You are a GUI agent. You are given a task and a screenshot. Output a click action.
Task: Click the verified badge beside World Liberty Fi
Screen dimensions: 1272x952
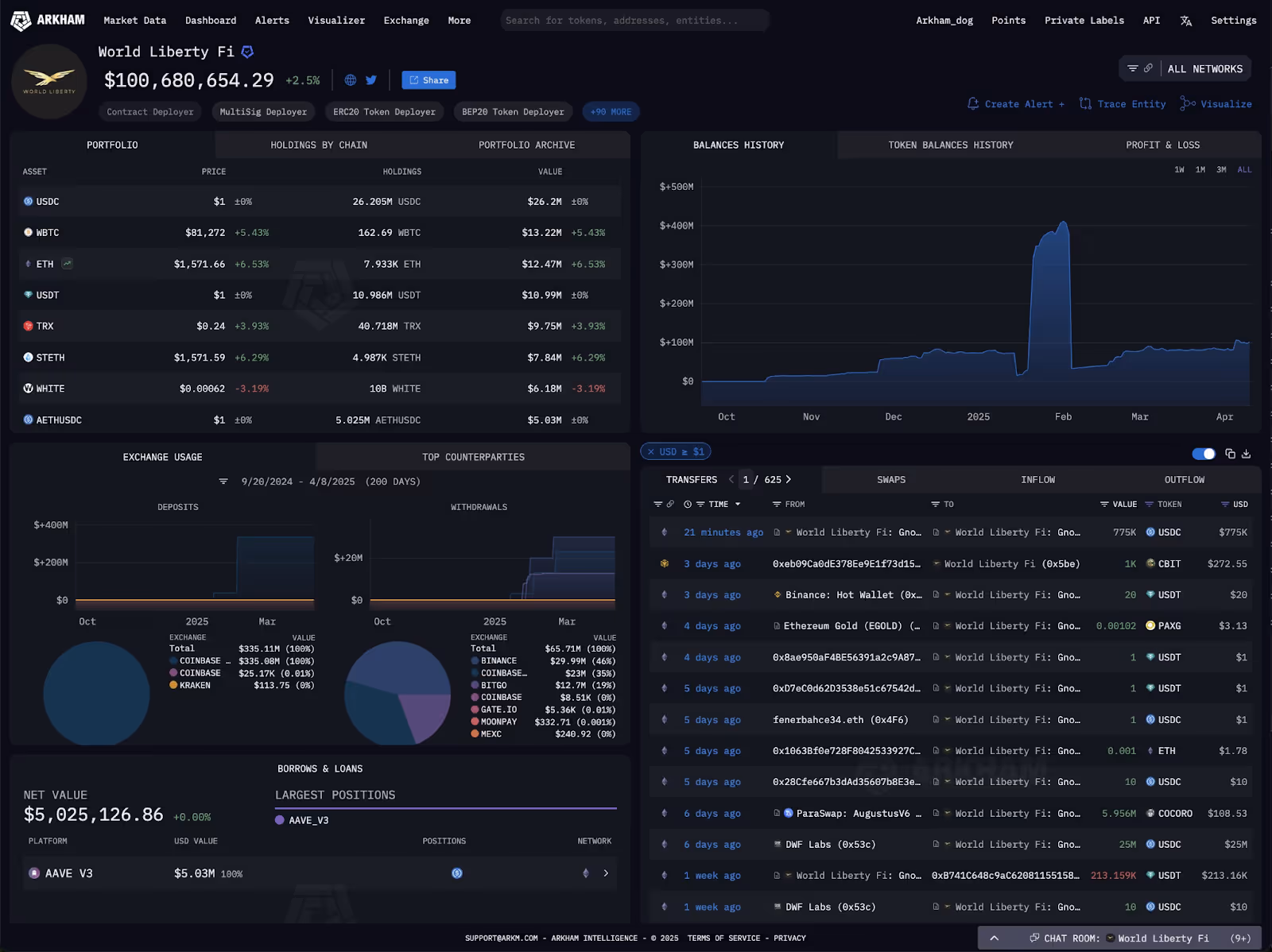(x=247, y=52)
